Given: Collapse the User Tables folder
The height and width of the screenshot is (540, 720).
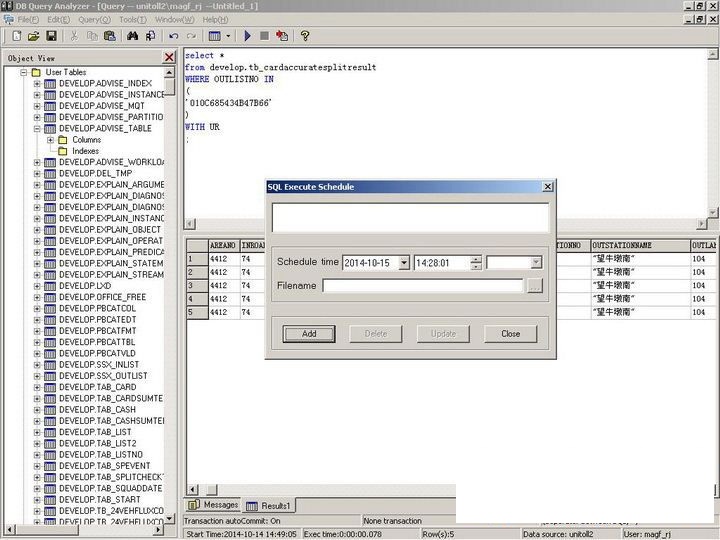Looking at the screenshot, I should [23, 73].
